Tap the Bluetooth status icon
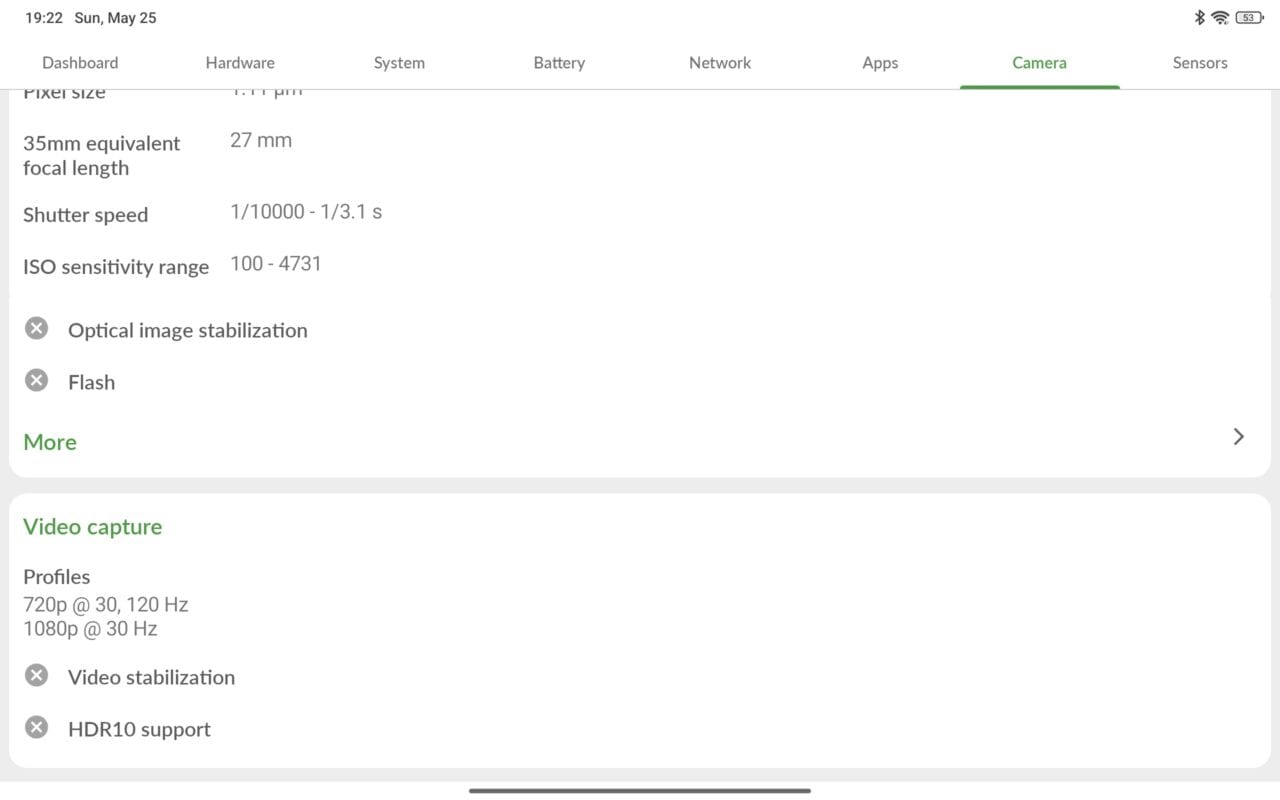This screenshot has width=1280, height=800. [x=1199, y=17]
